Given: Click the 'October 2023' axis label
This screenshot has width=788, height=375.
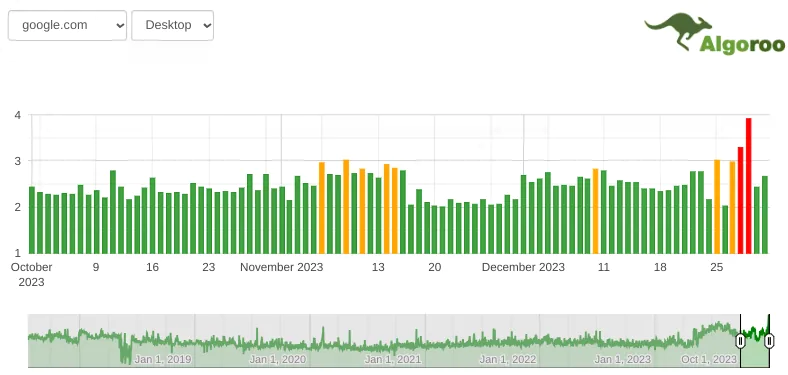Looking at the screenshot, I should pos(32,274).
